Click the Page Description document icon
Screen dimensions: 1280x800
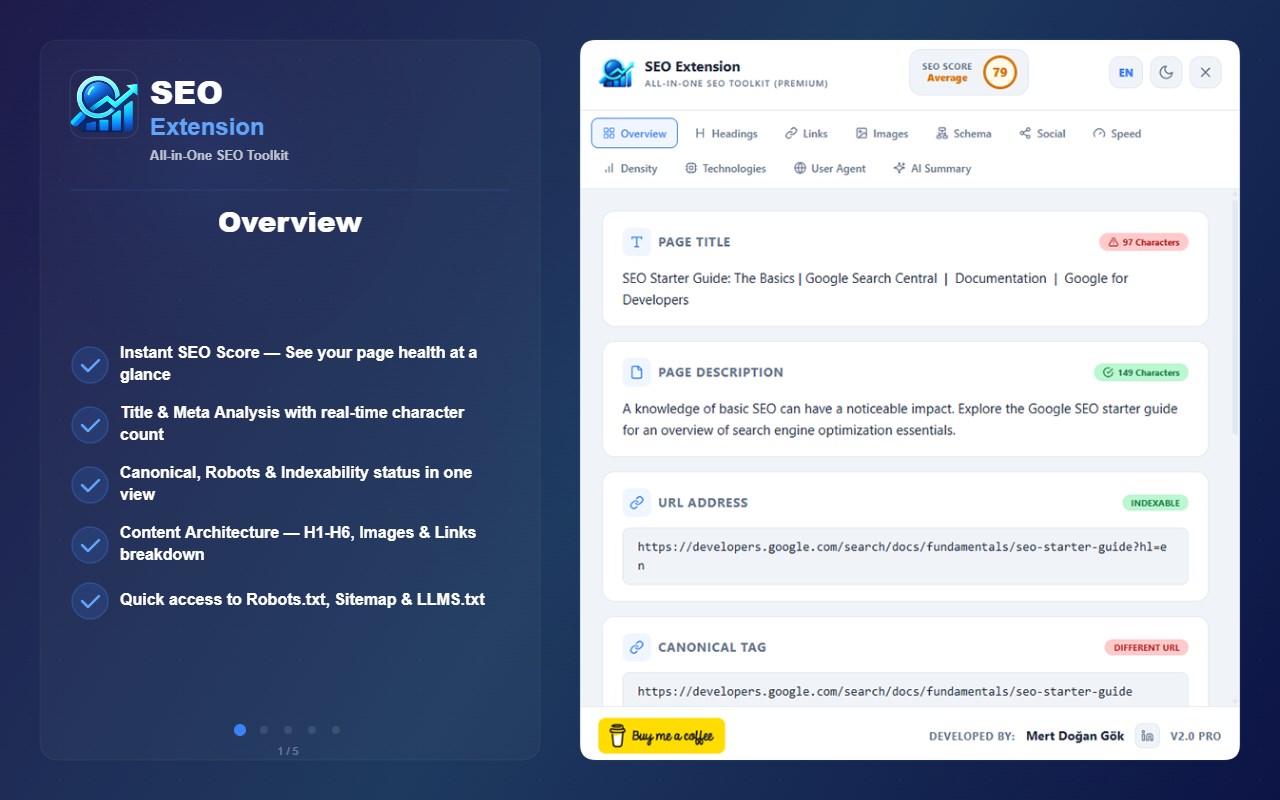pyautogui.click(x=636, y=372)
